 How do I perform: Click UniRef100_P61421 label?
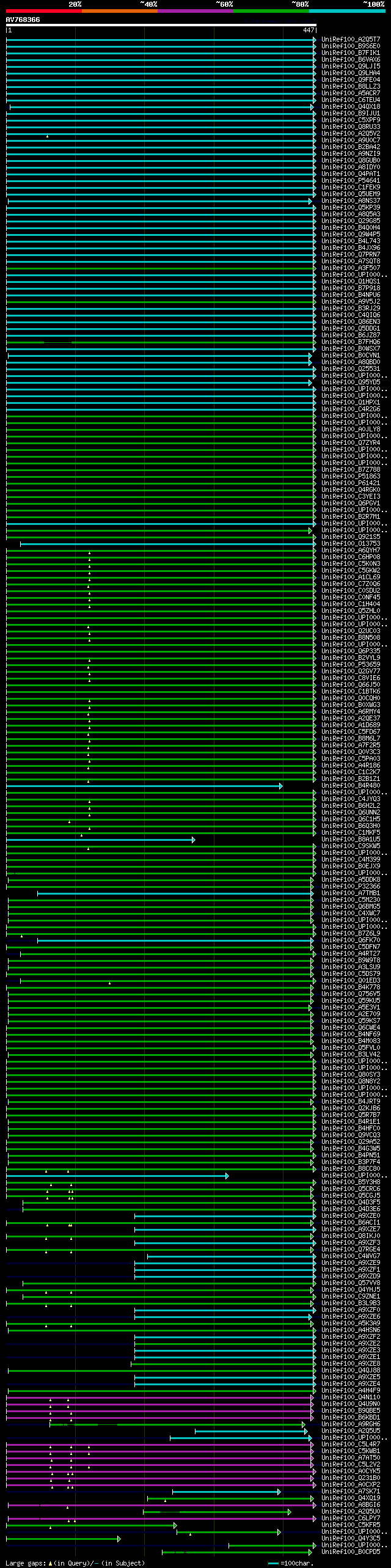(x=351, y=483)
